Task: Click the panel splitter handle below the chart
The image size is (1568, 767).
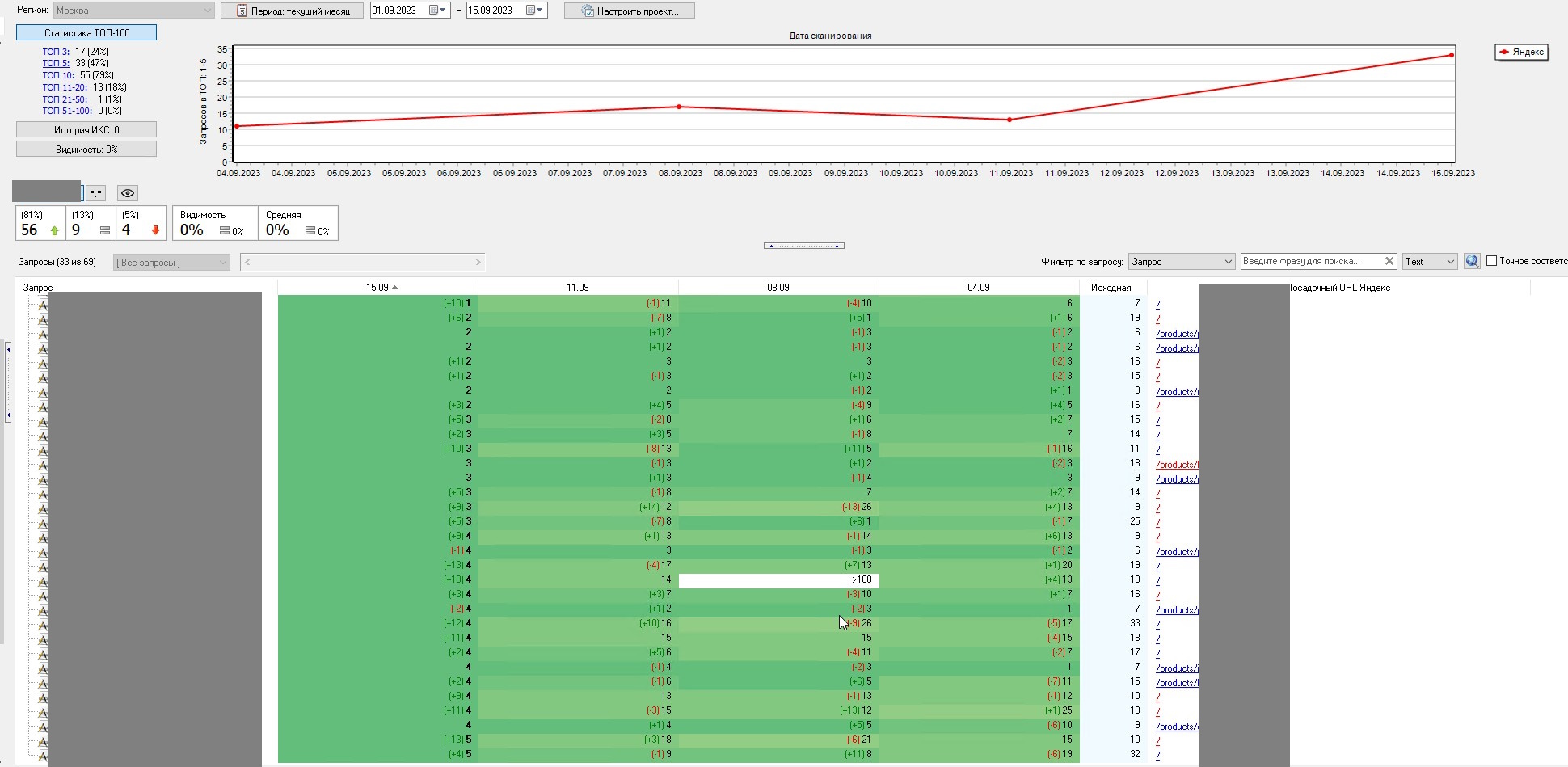Action: pos(803,246)
